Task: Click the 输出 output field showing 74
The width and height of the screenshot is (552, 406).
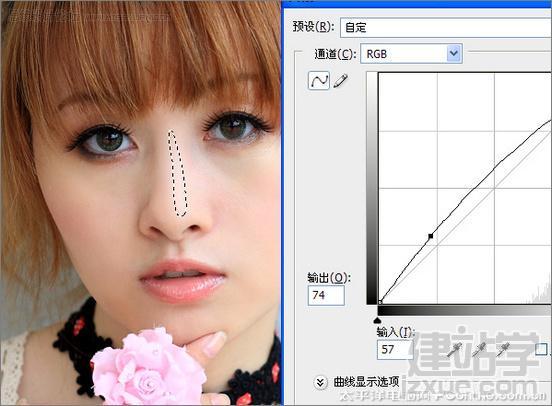Action: (x=326, y=295)
